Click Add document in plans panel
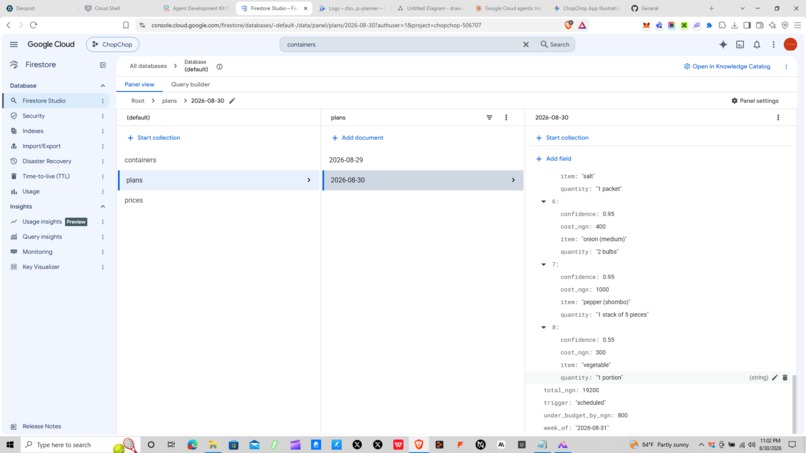This screenshot has width=806, height=453. click(357, 138)
